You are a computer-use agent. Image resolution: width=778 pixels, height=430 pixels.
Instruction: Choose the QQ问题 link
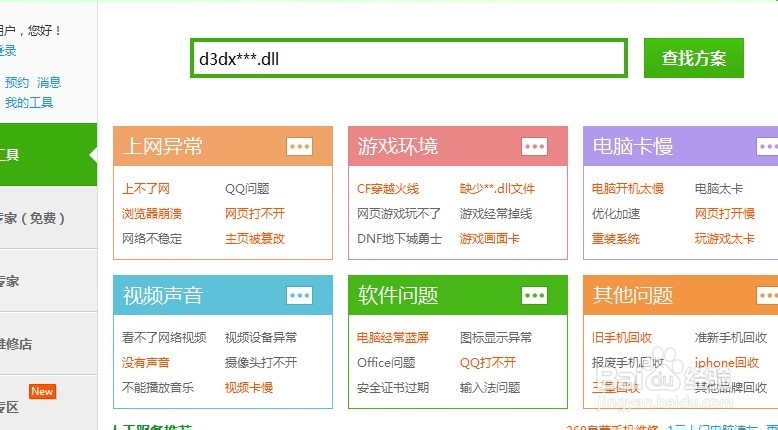[247, 188]
